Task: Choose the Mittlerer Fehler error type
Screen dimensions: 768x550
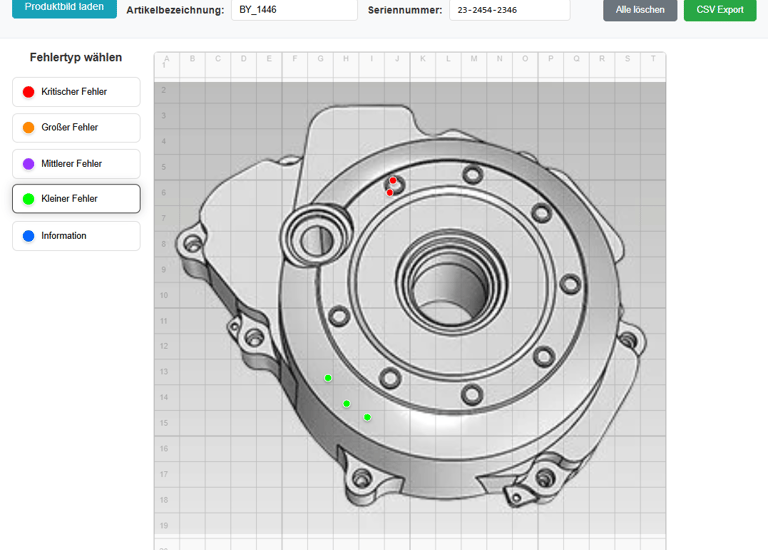Action: click(76, 164)
